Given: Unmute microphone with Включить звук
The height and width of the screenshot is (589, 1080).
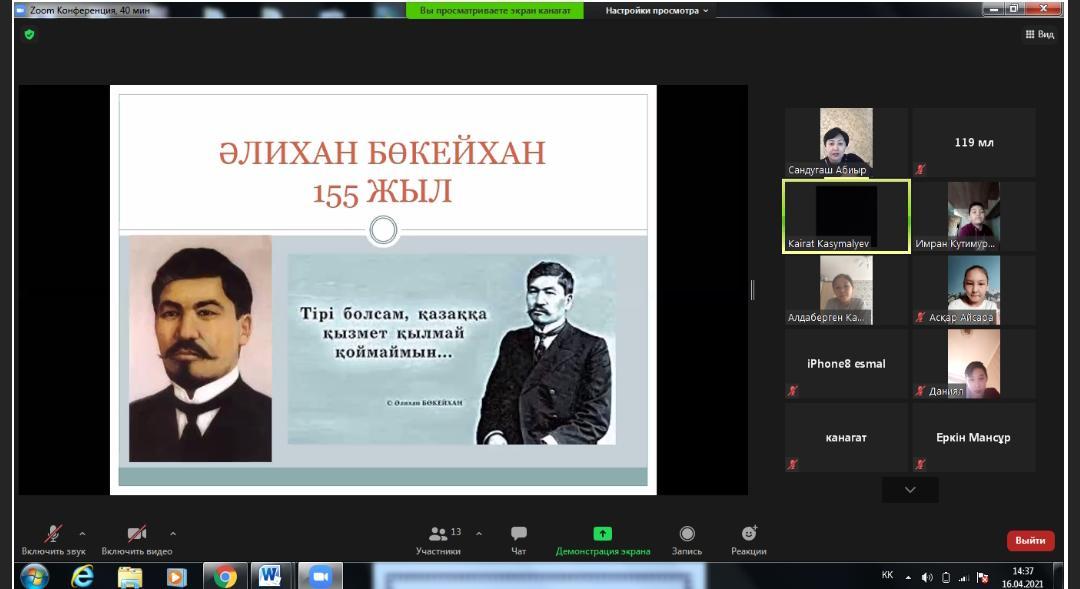Looking at the screenshot, I should pos(53,534).
